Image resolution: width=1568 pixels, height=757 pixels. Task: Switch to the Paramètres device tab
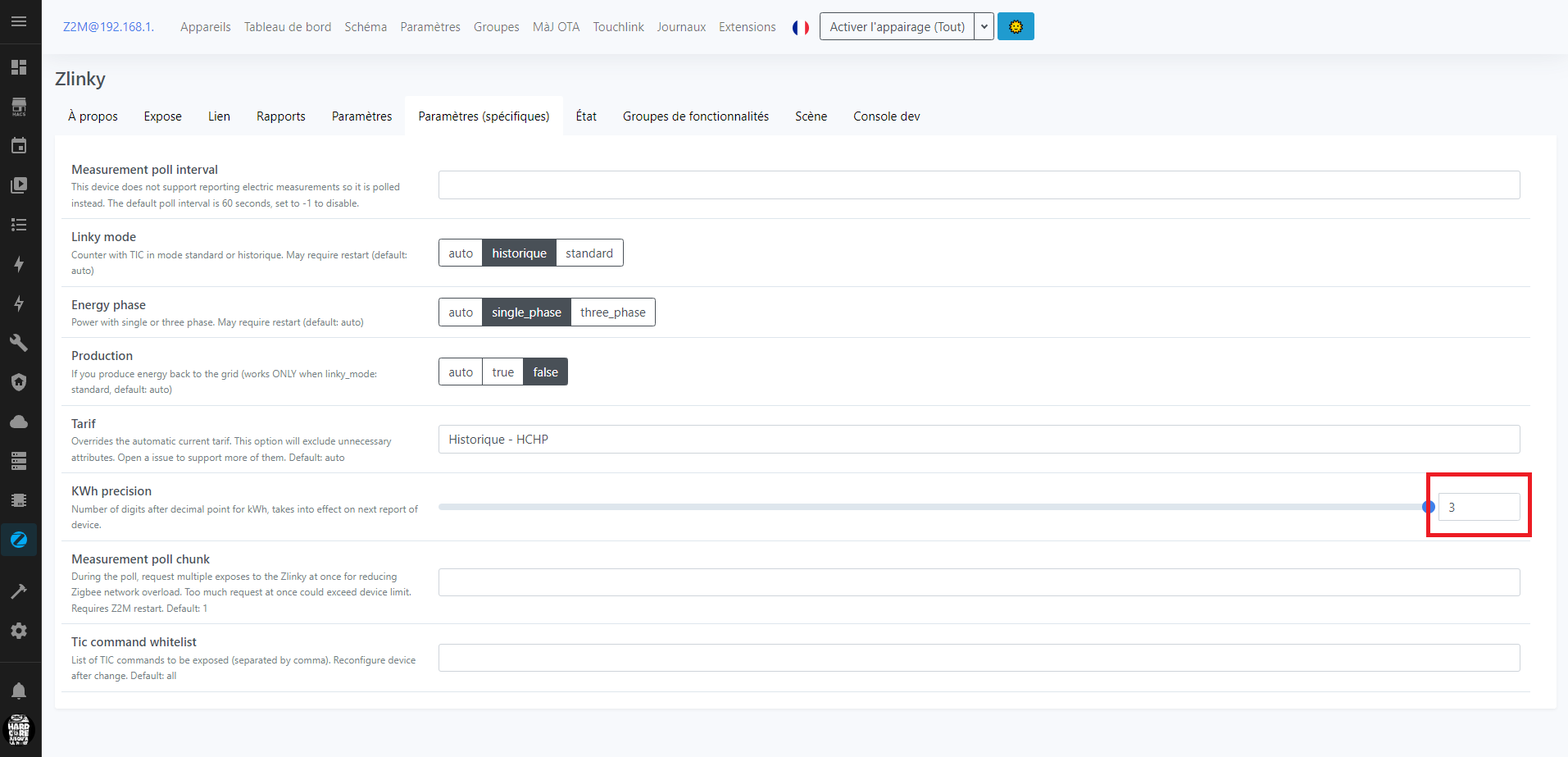pyautogui.click(x=362, y=116)
